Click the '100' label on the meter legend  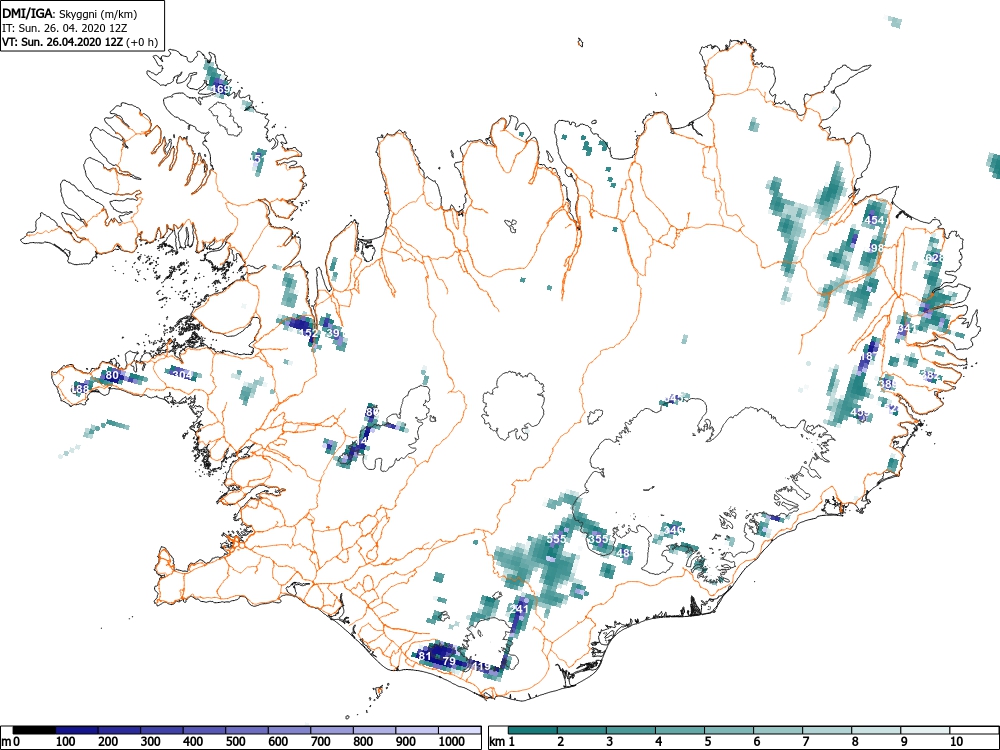(x=66, y=742)
